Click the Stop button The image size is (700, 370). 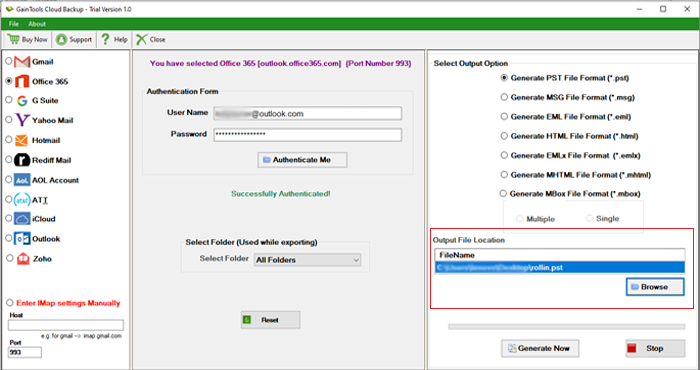pos(655,348)
